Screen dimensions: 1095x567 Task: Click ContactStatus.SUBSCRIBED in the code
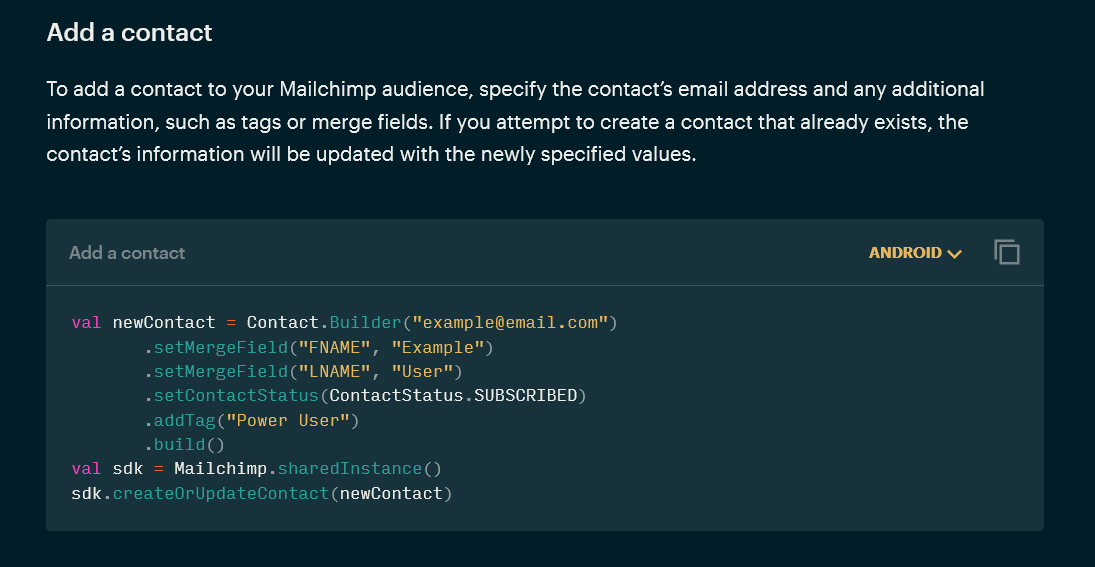tap(453, 395)
